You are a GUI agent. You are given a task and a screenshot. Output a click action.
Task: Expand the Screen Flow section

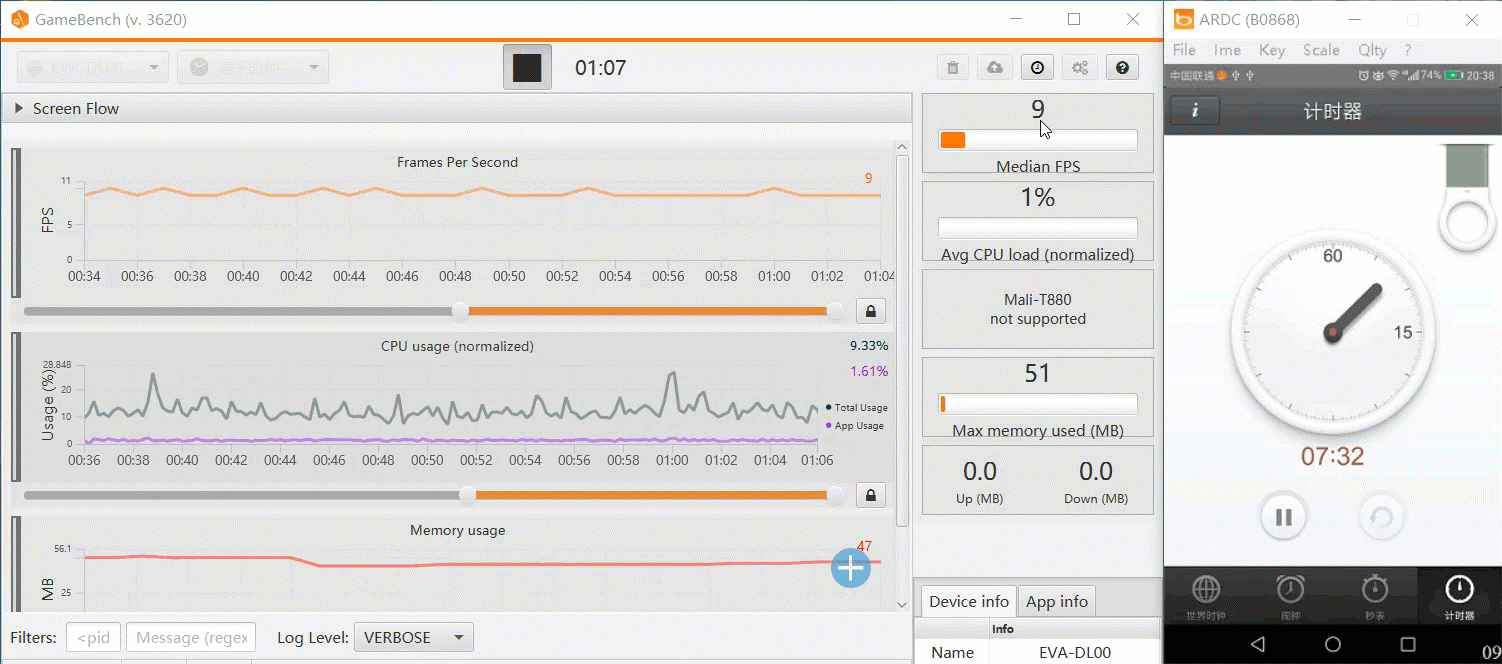[19, 108]
